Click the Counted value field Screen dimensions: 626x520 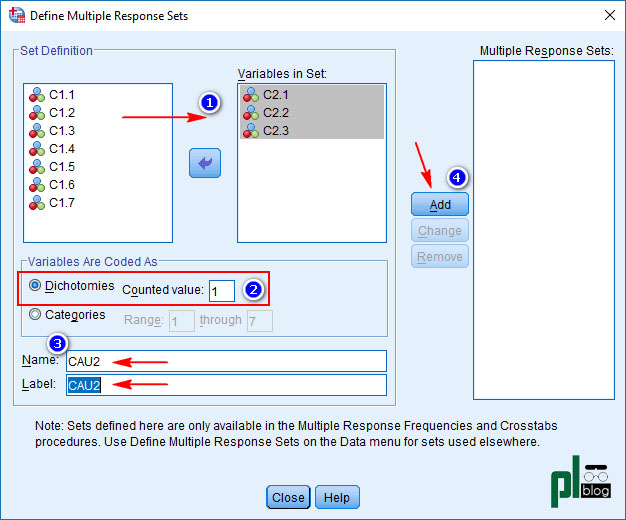pyautogui.click(x=222, y=290)
